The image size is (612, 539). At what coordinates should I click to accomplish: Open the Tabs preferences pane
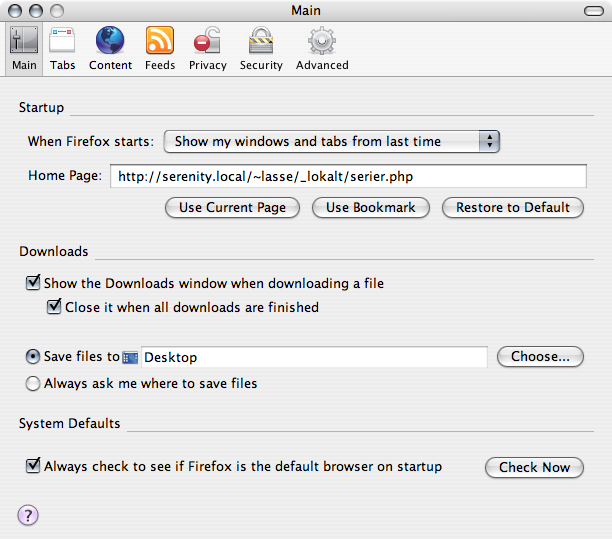[x=62, y=48]
